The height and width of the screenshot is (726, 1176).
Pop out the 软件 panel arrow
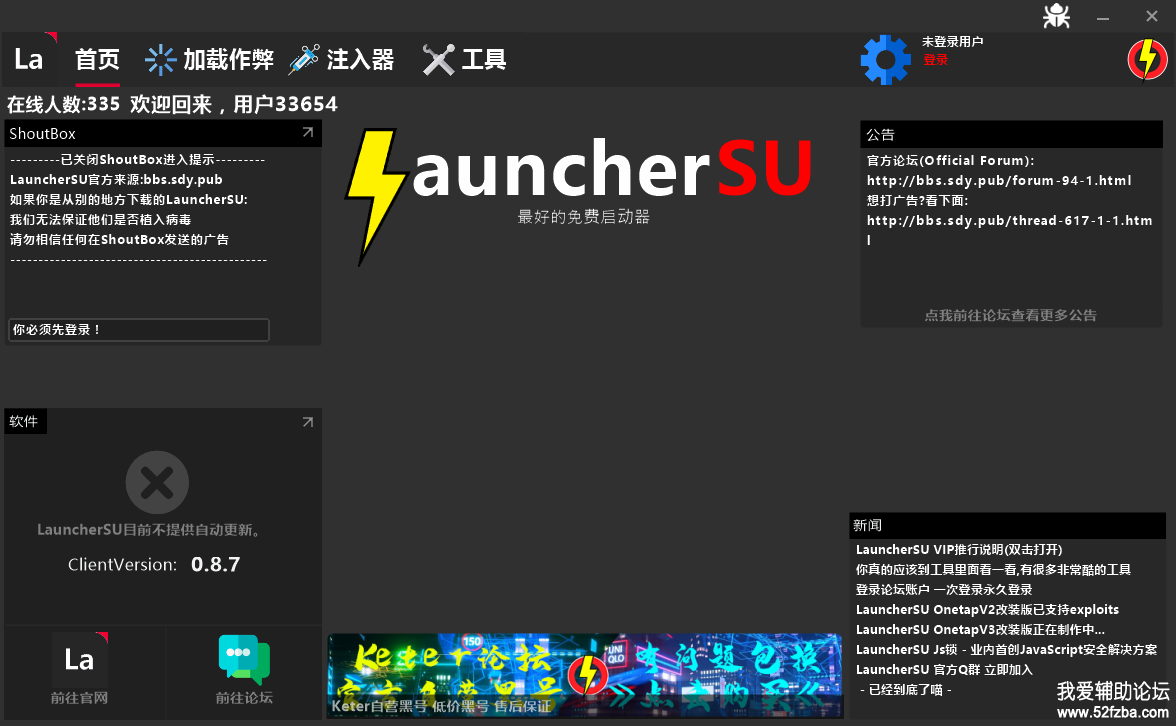308,422
